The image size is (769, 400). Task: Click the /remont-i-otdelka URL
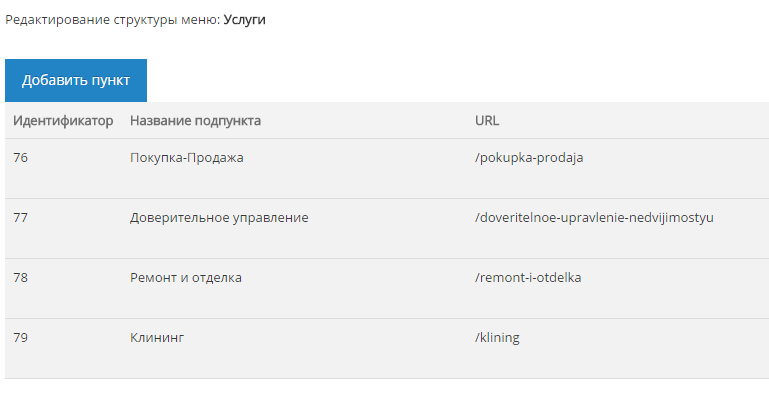tap(528, 277)
